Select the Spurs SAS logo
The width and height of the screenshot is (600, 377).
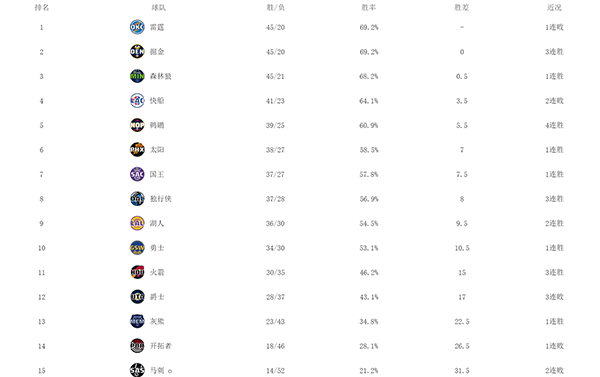click(x=137, y=370)
